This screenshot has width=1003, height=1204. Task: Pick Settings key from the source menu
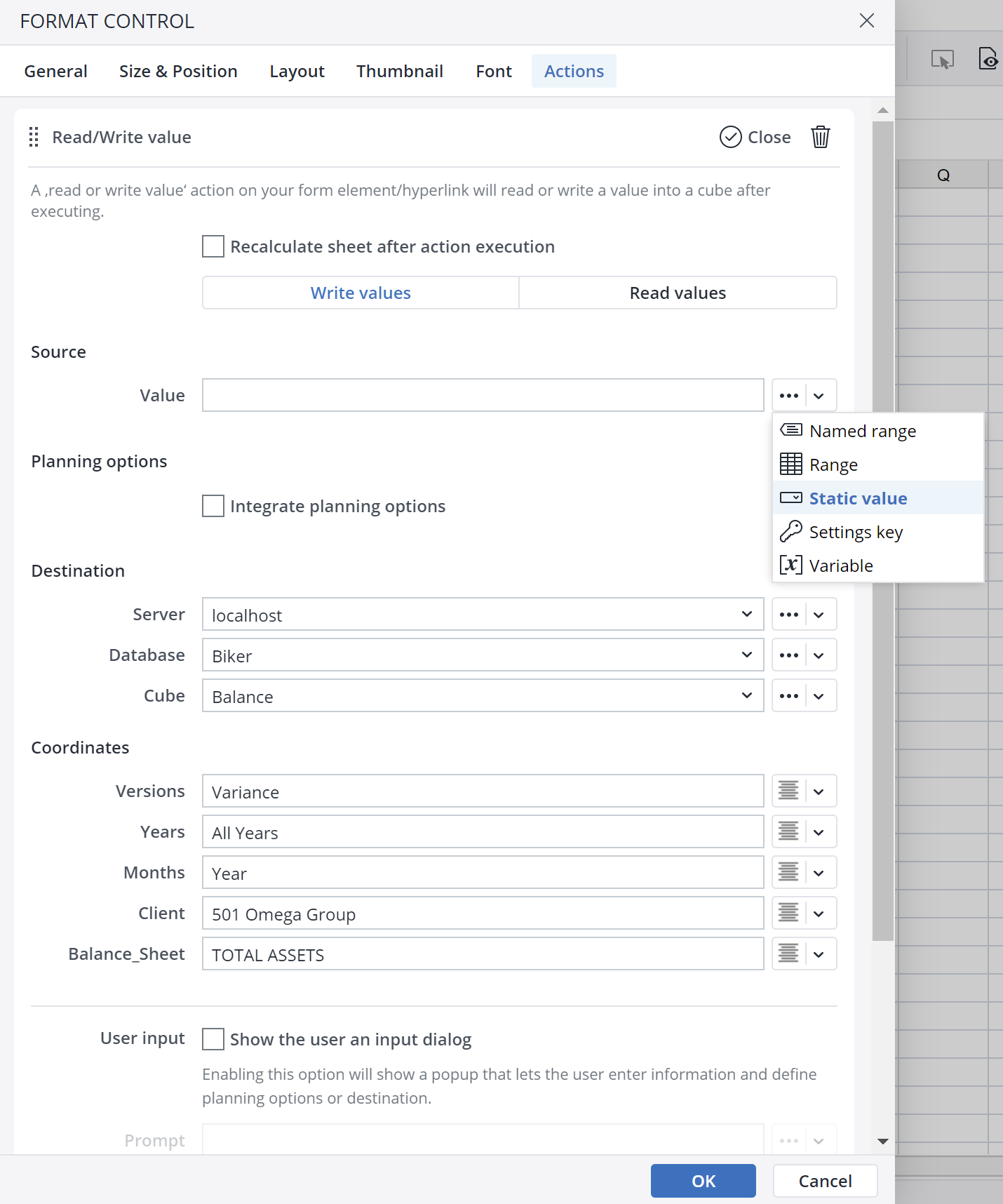pyautogui.click(x=877, y=532)
